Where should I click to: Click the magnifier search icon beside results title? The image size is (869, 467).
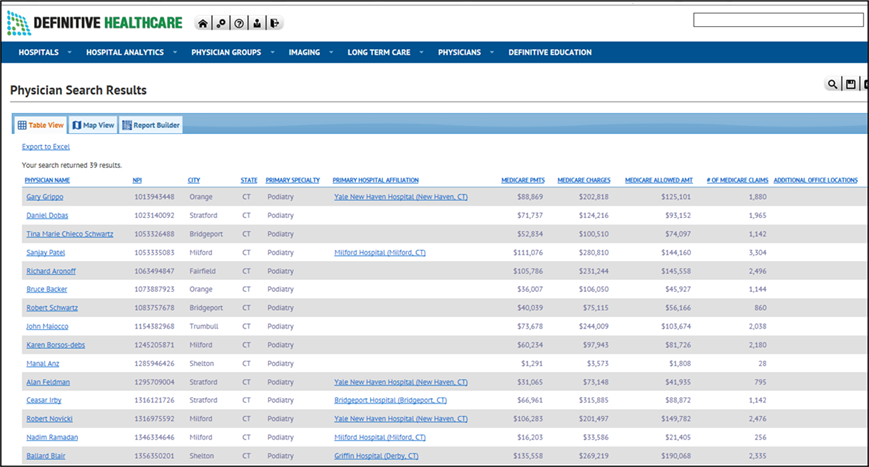(832, 84)
